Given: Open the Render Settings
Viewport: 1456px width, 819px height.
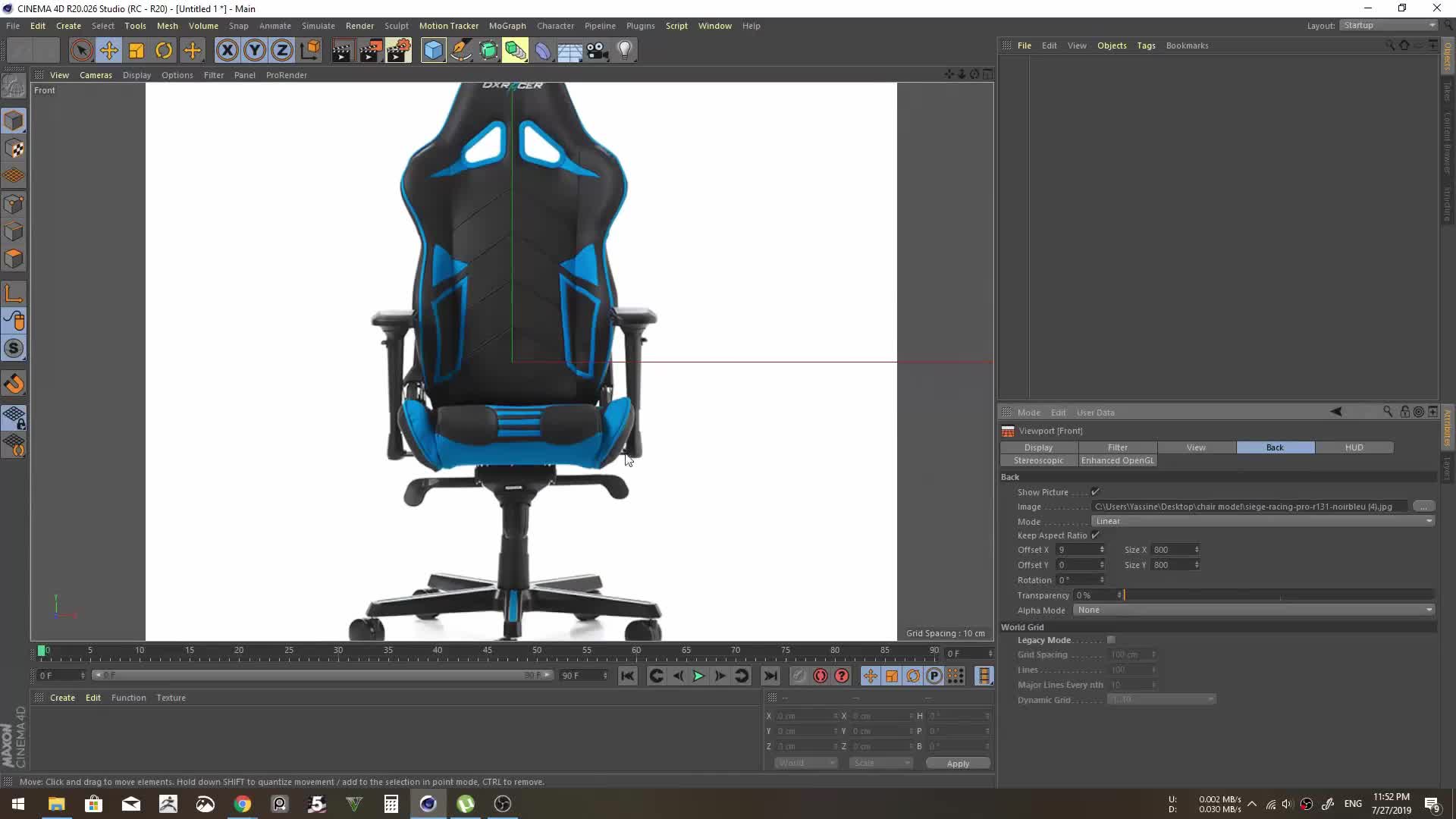Looking at the screenshot, I should point(398,50).
